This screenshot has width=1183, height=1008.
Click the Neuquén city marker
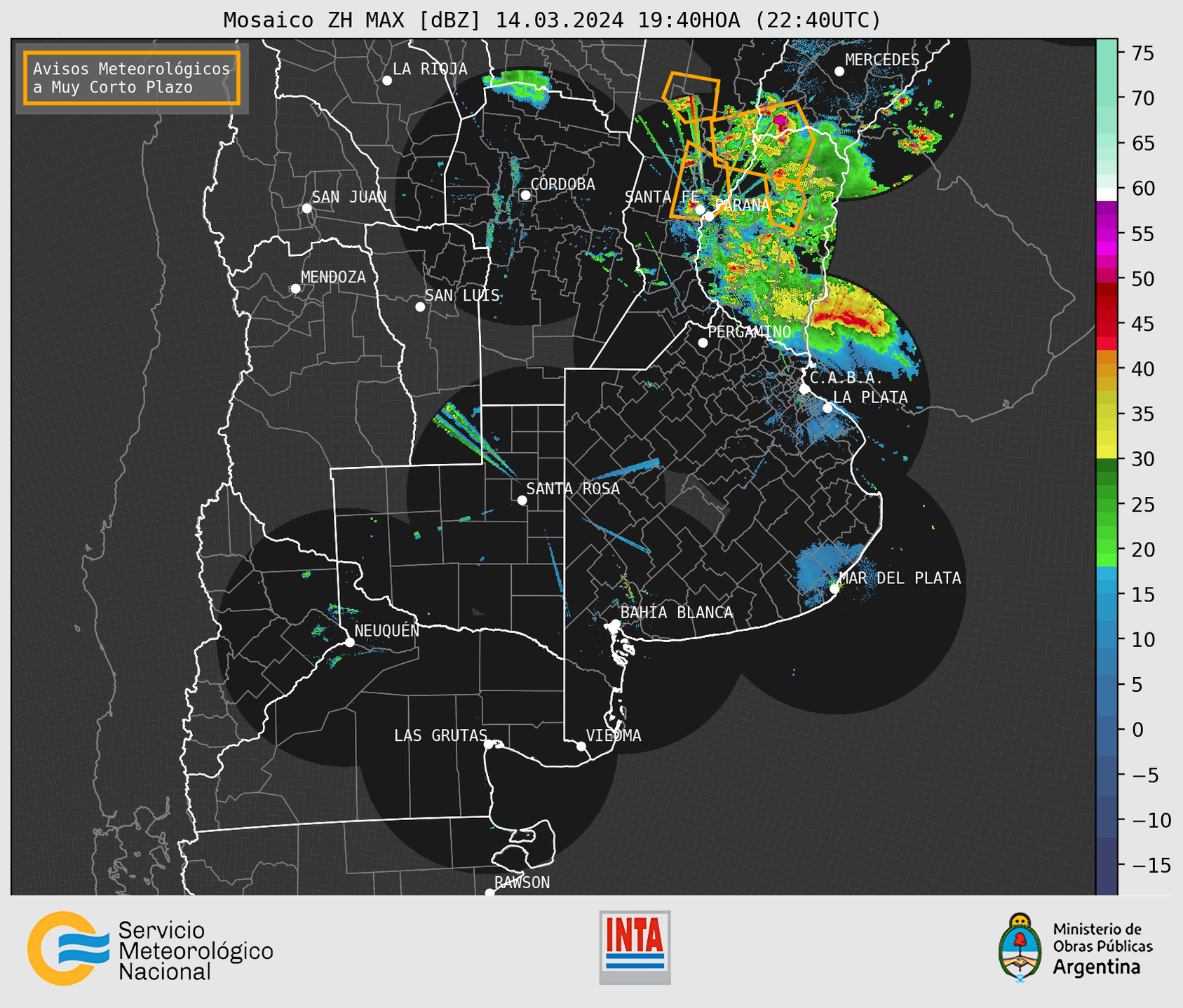(350, 642)
